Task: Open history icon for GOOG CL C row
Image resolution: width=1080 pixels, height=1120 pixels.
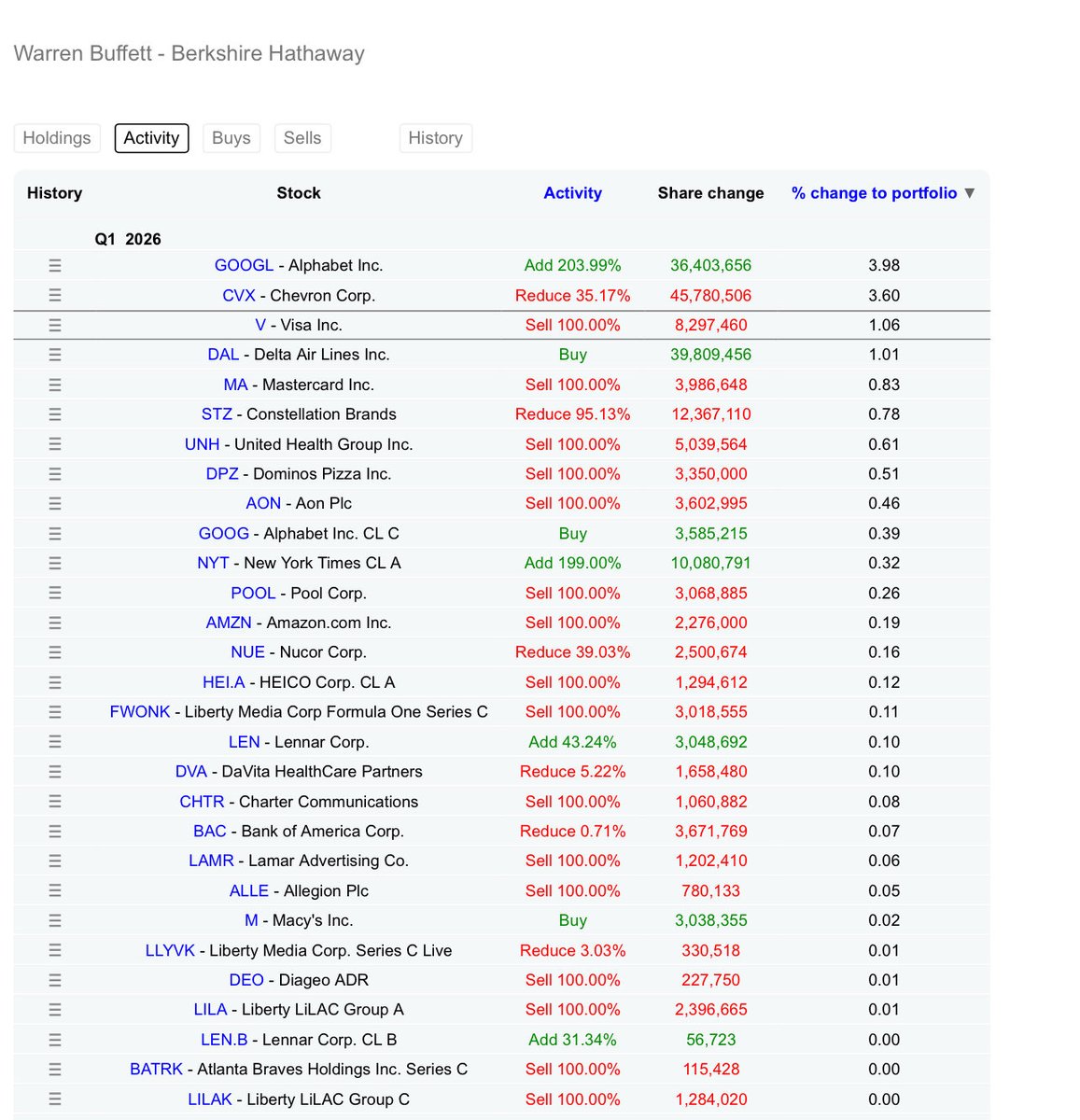Action: tap(55, 534)
